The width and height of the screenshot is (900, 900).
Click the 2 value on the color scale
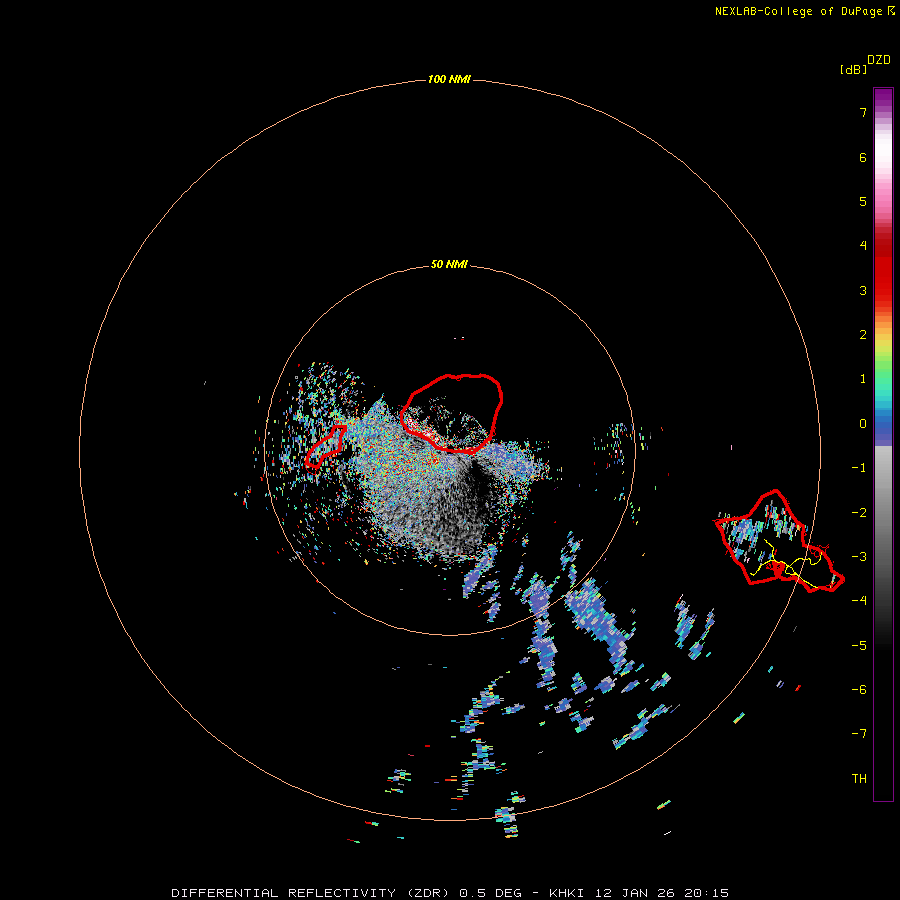(863, 335)
